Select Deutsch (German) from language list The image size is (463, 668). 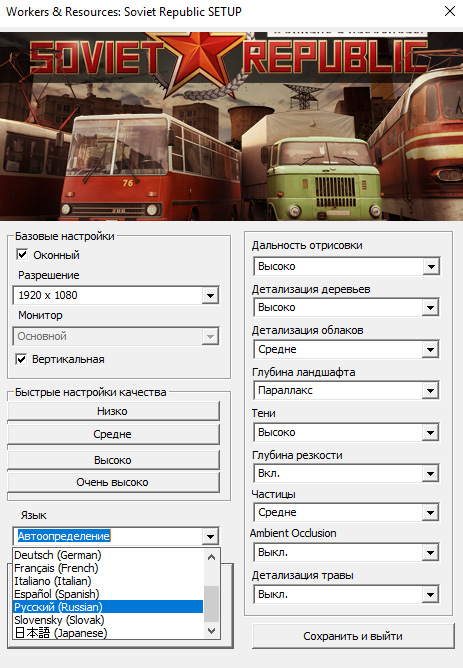pos(108,555)
